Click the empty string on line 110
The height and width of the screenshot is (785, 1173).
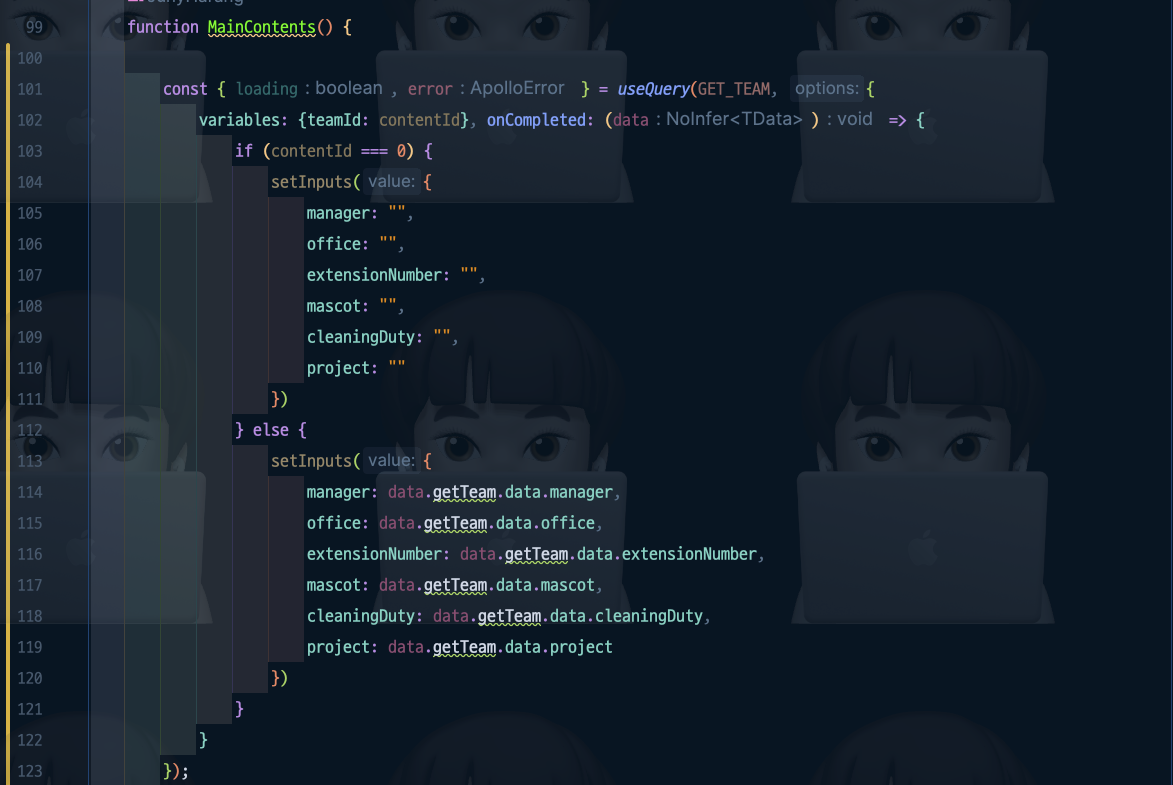pos(396,365)
